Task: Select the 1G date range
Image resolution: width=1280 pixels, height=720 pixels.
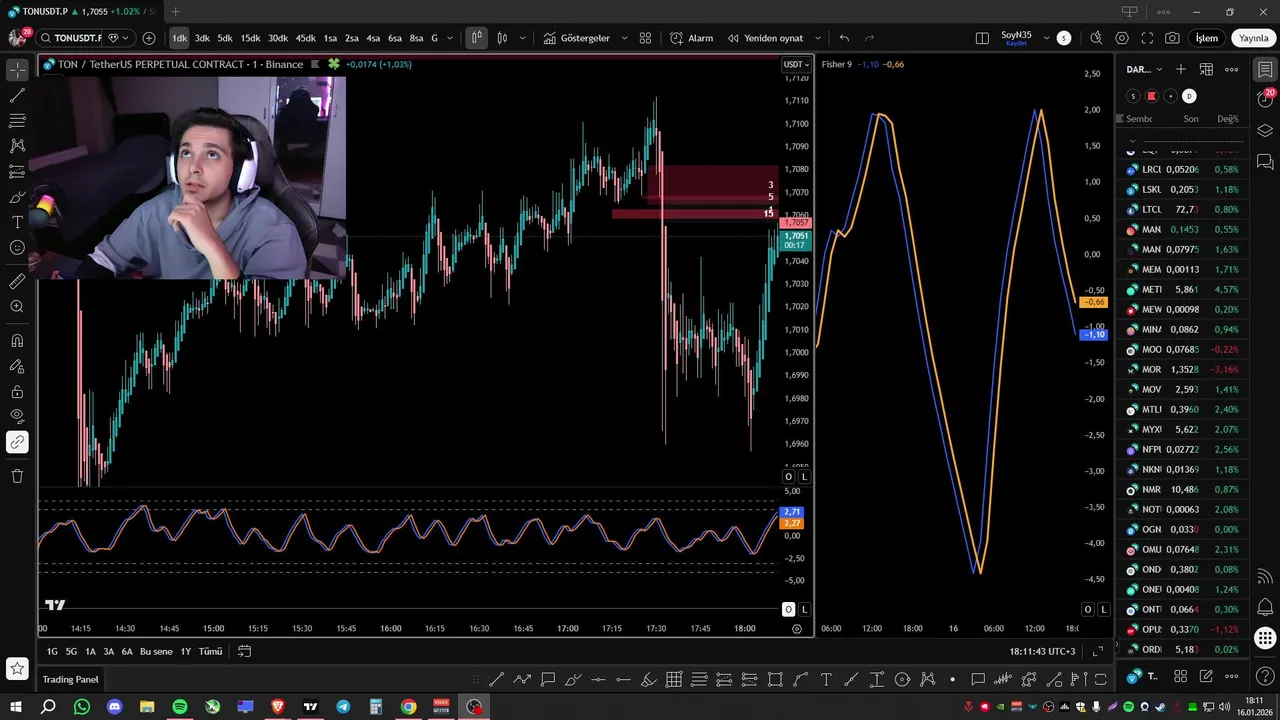Action: coord(52,651)
